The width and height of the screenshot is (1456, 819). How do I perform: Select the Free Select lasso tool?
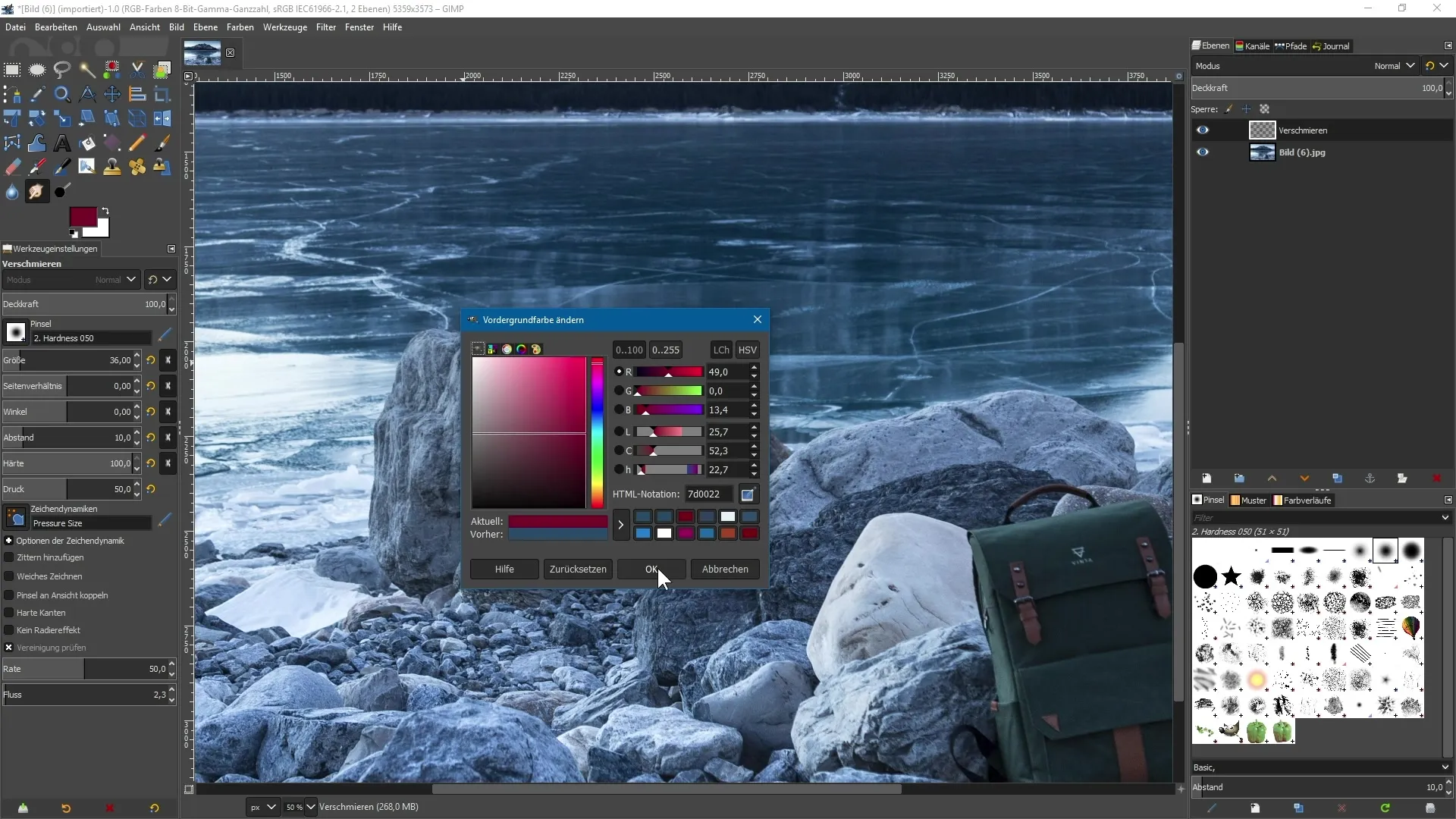(62, 70)
